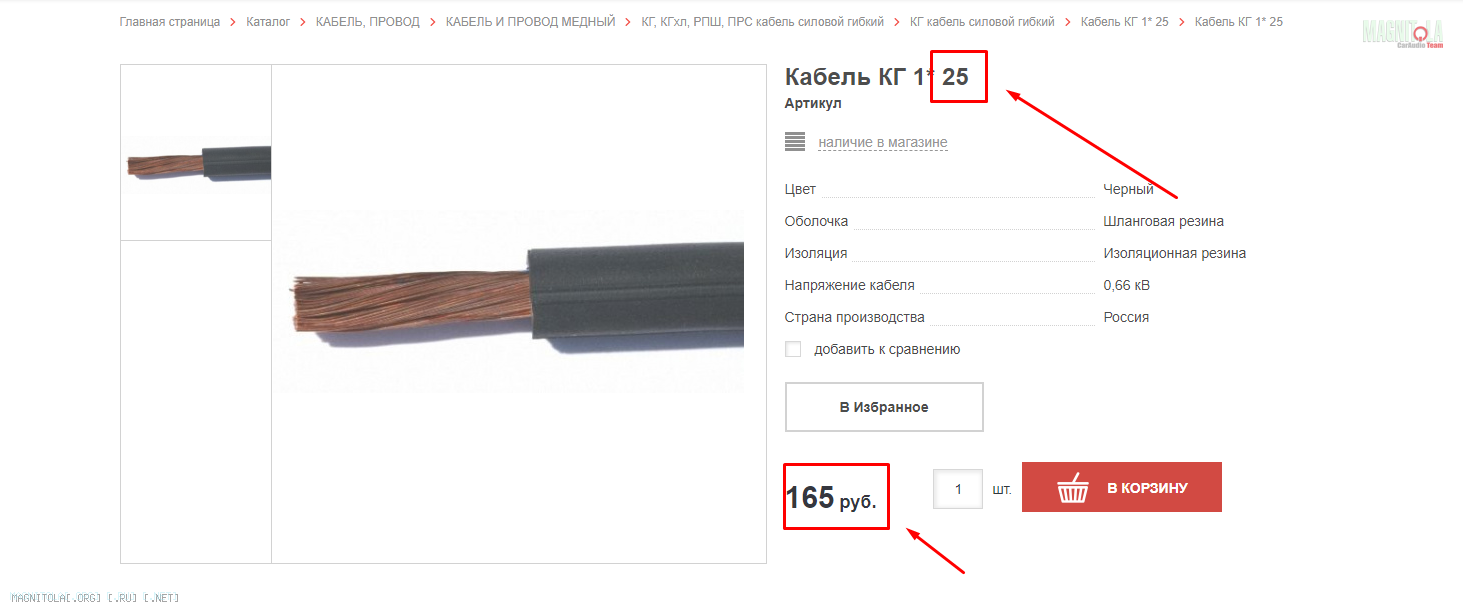
Task: Open the first Кабель КГ 1* 25 breadcrumb
Action: pyautogui.click(x=1124, y=22)
